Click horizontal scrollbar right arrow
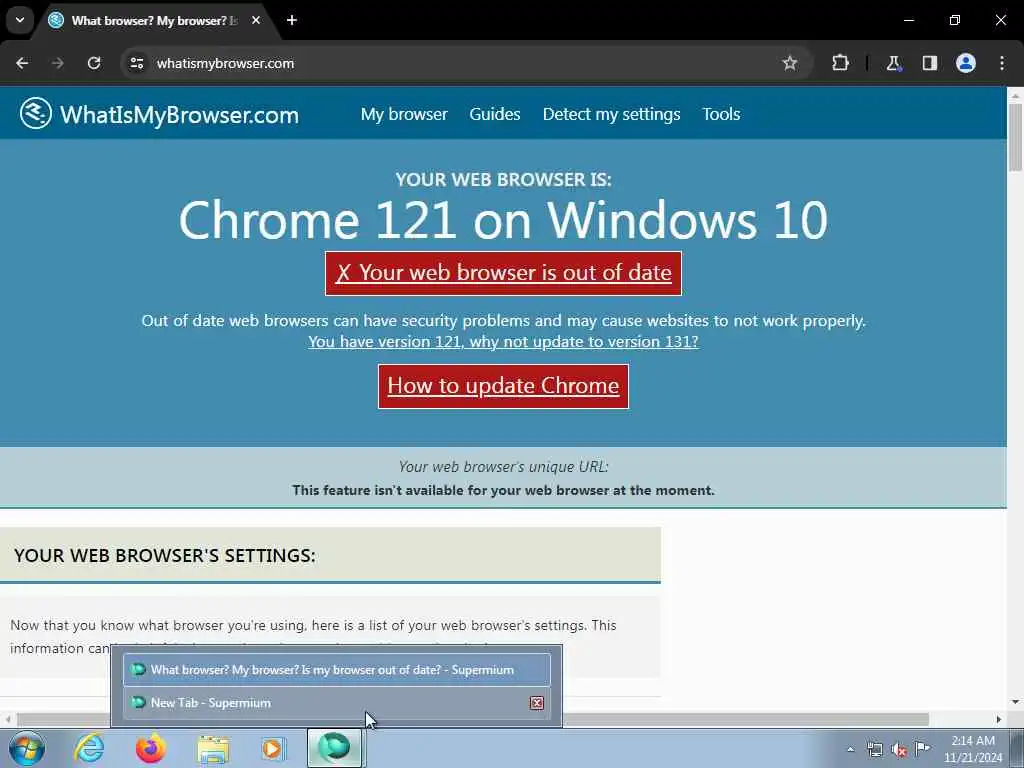Screen dimensions: 1024x768 [999, 719]
